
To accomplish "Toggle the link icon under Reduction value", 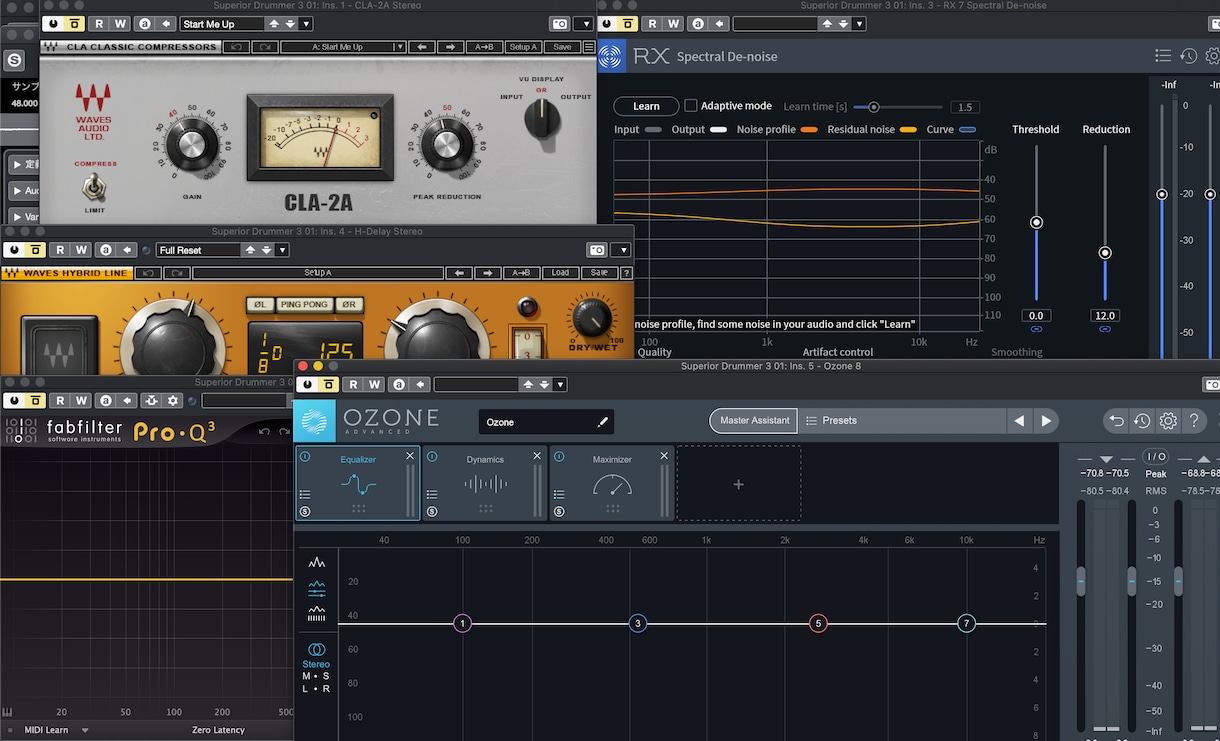I will click(x=1105, y=329).
